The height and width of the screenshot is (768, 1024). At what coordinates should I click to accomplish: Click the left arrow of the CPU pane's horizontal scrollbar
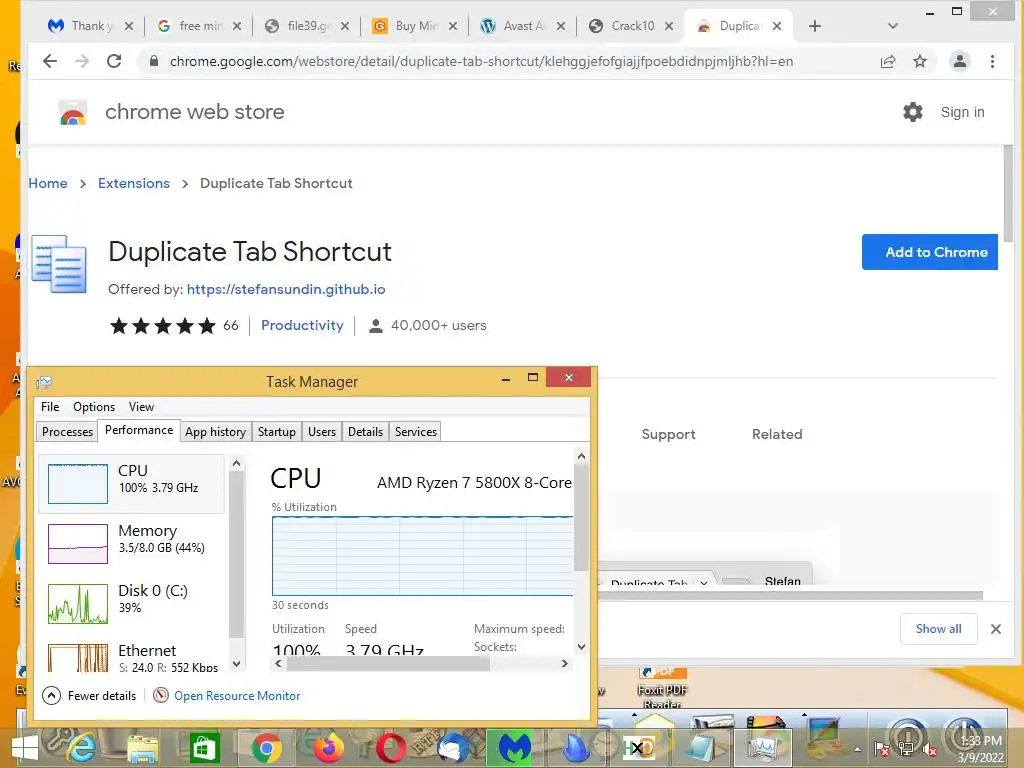[x=279, y=664]
